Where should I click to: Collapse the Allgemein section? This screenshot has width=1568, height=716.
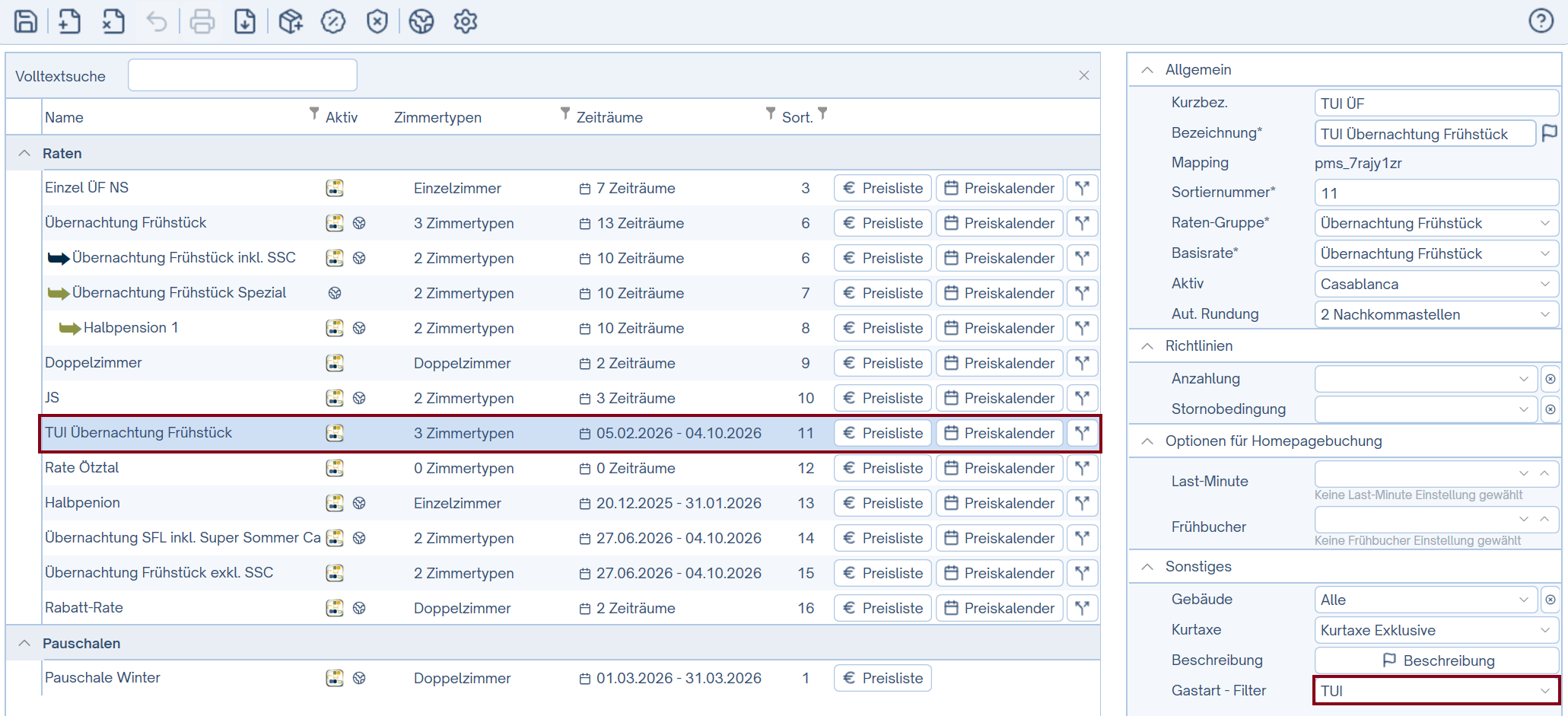pyautogui.click(x=1147, y=70)
